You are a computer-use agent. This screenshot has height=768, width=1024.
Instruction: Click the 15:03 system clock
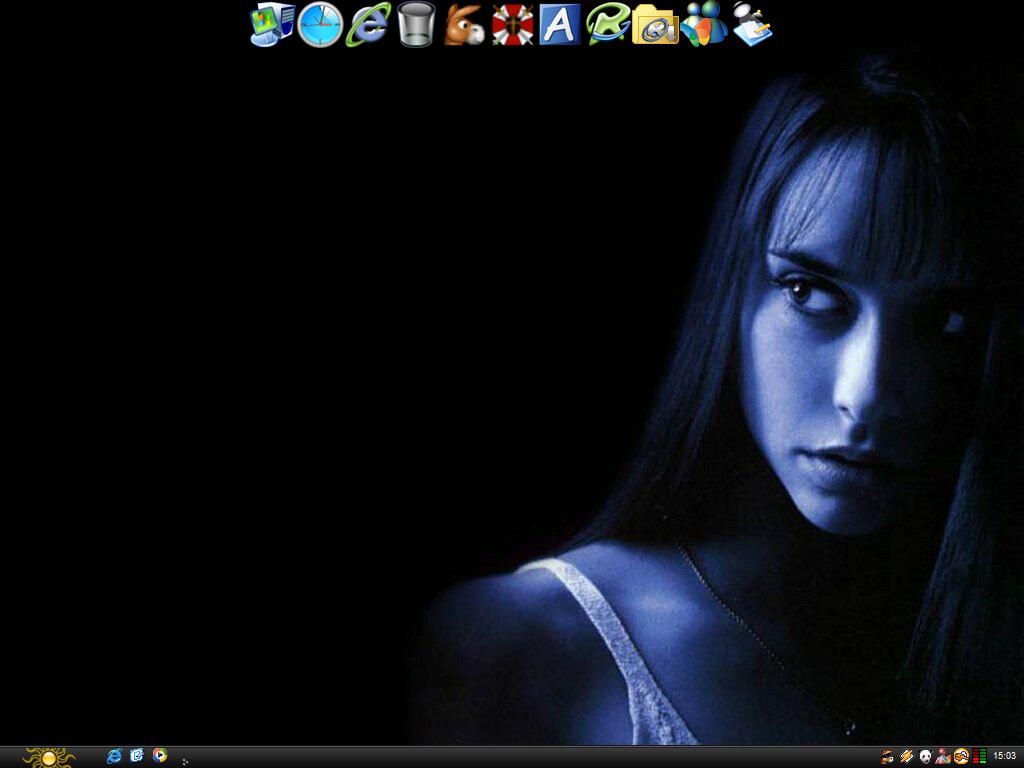(1004, 757)
